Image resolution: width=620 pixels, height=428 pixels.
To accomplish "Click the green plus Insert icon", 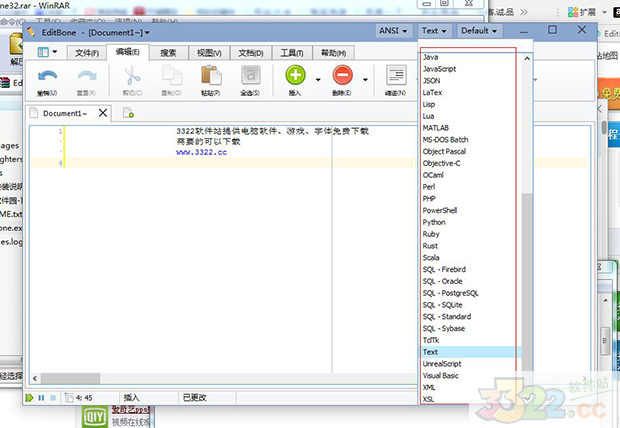I will point(295,75).
